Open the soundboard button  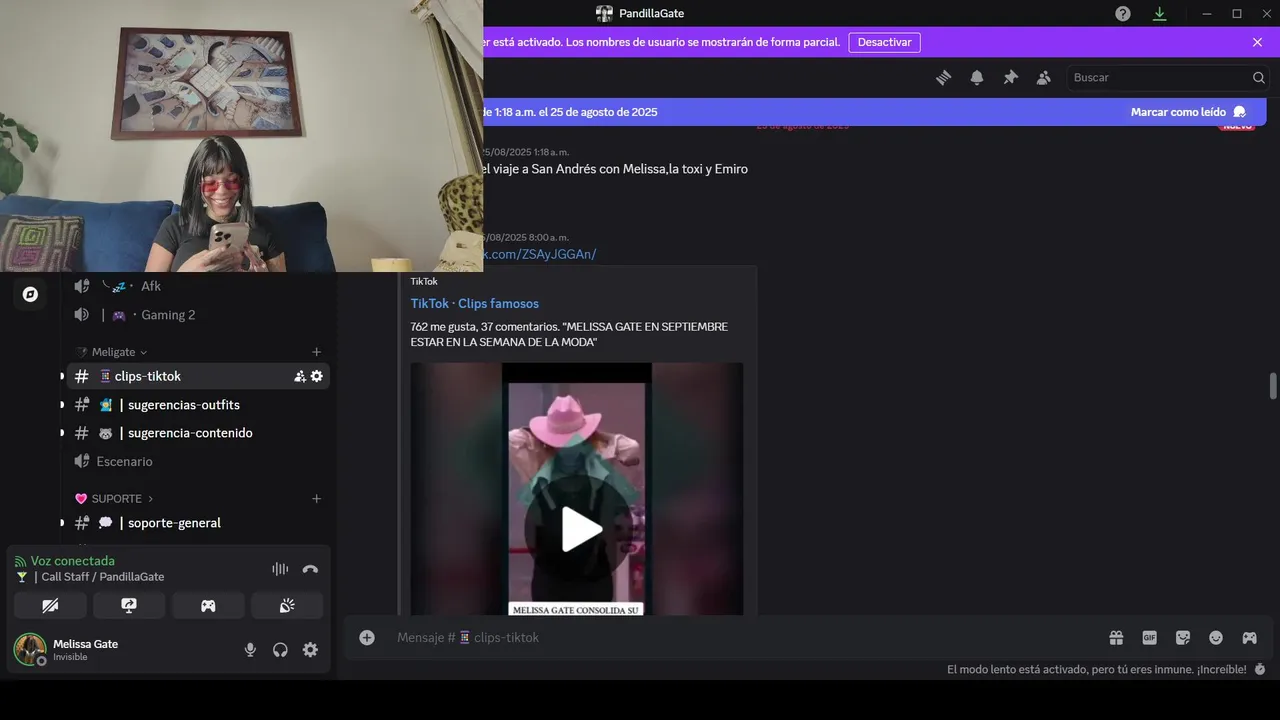(x=287, y=605)
